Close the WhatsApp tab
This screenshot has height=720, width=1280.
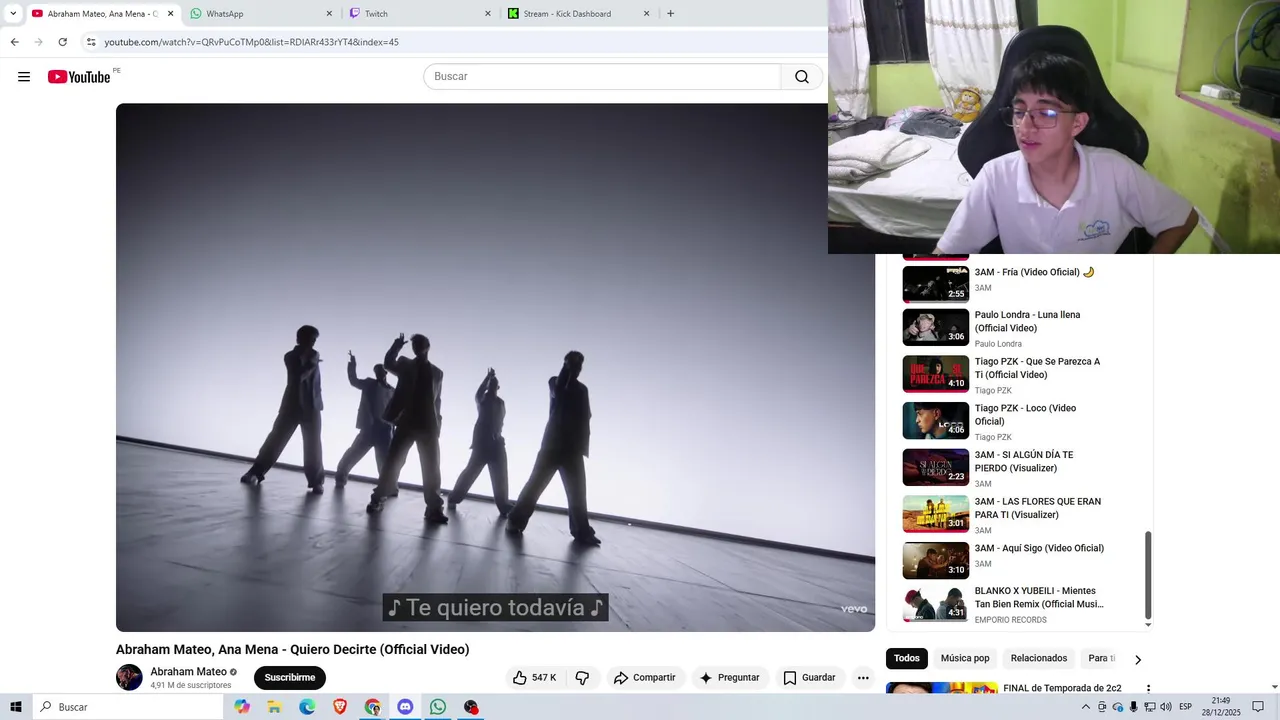[x=329, y=14]
